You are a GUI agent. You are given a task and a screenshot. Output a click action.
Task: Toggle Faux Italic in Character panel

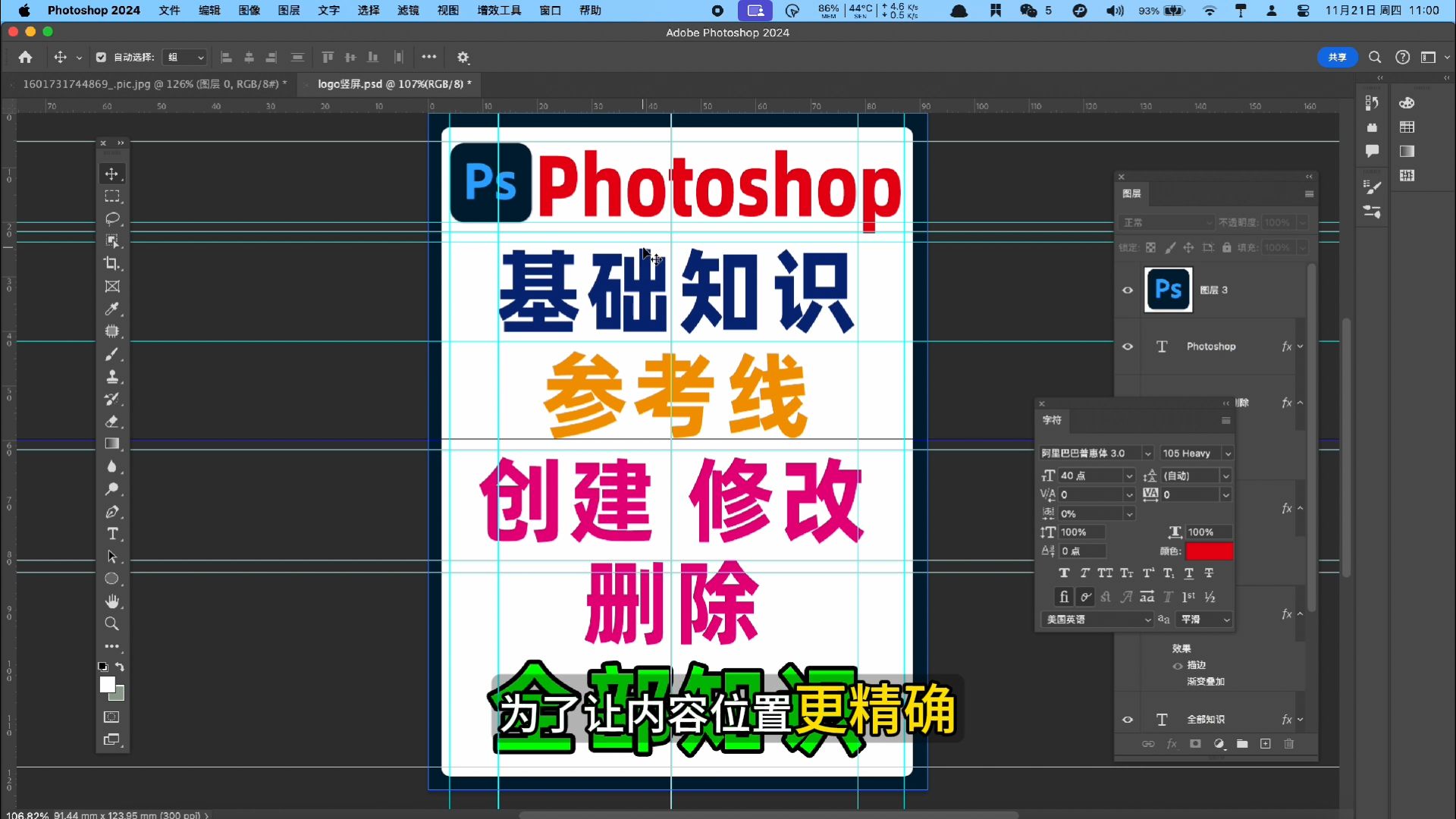1084,573
